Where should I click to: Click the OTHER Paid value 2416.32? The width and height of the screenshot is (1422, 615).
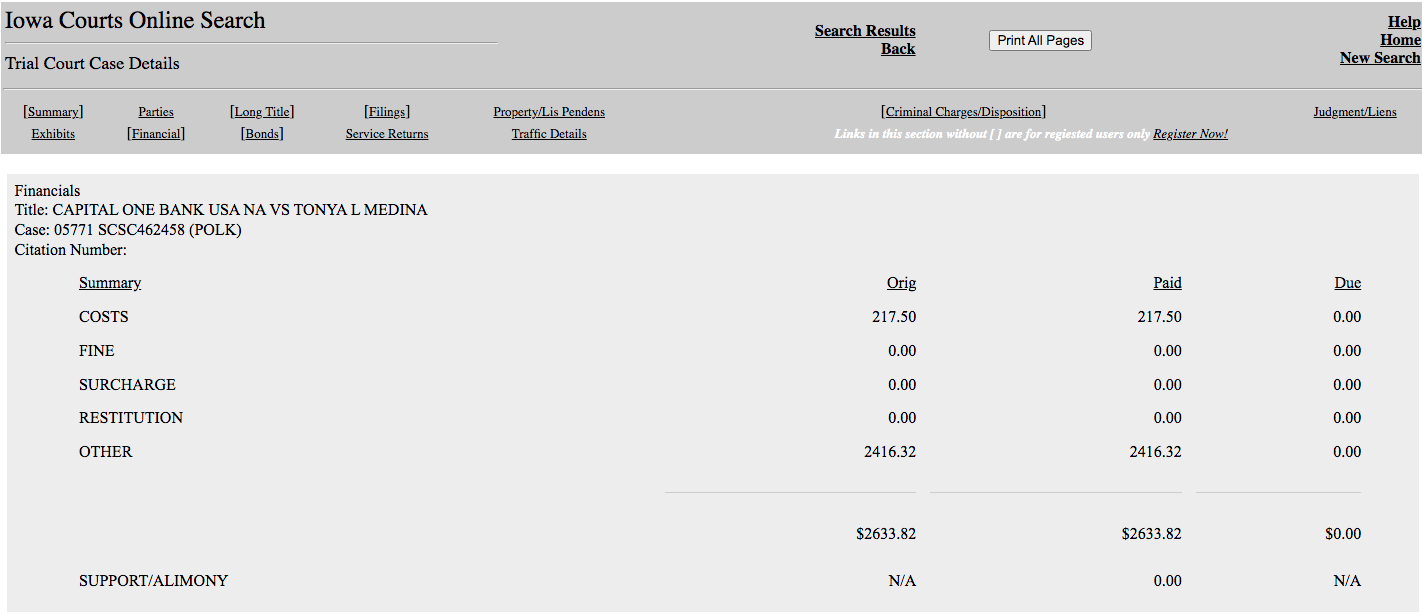point(1156,452)
